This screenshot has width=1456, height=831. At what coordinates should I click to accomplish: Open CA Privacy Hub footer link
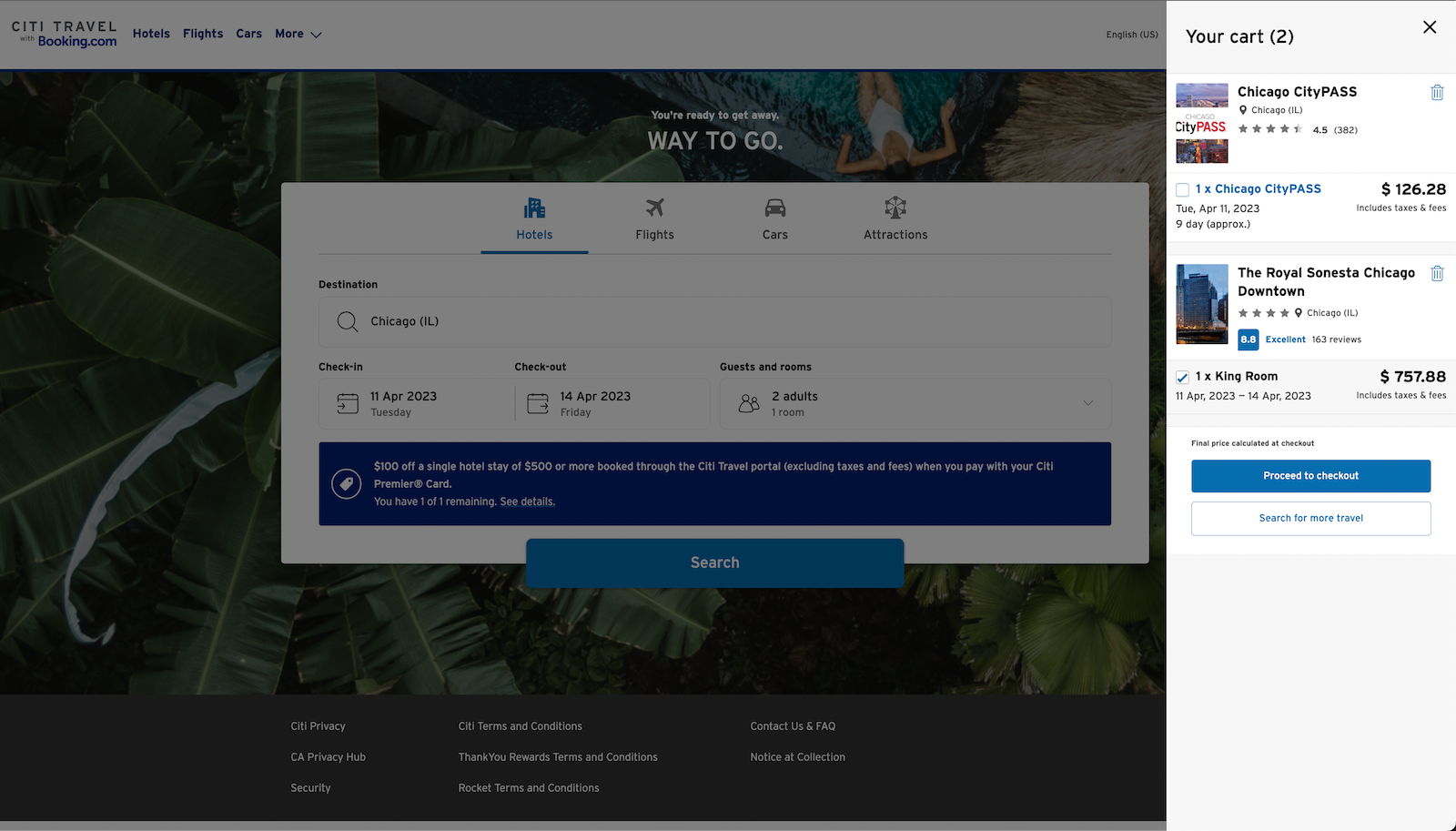click(x=328, y=757)
